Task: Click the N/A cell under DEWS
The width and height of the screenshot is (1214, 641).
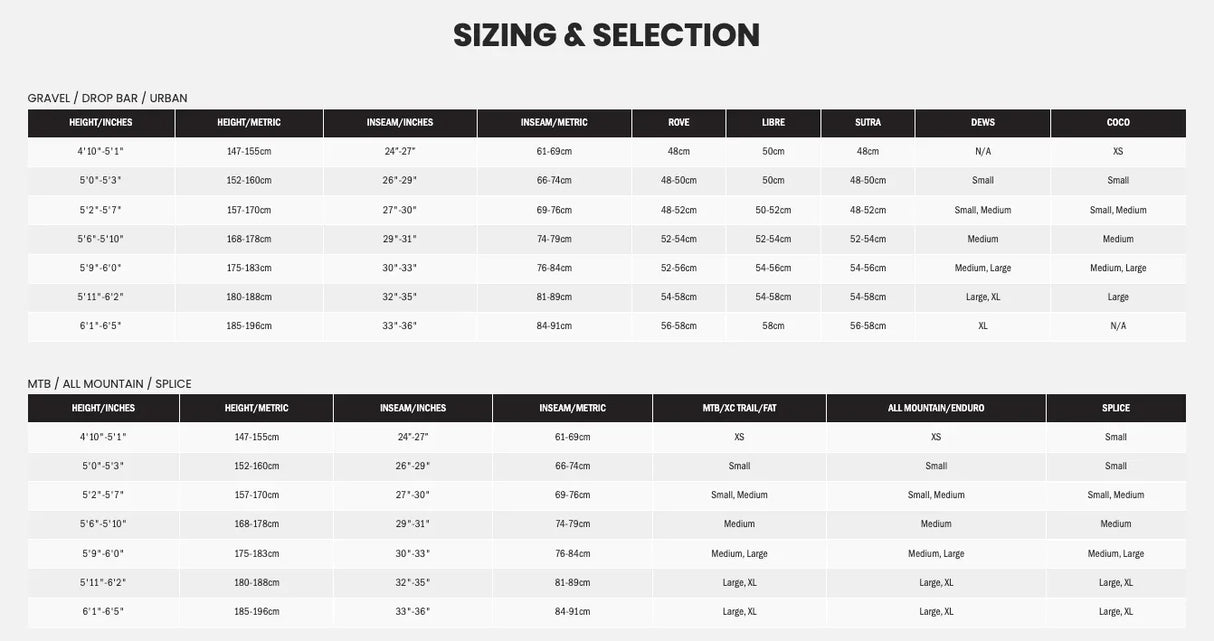Action: (982, 151)
